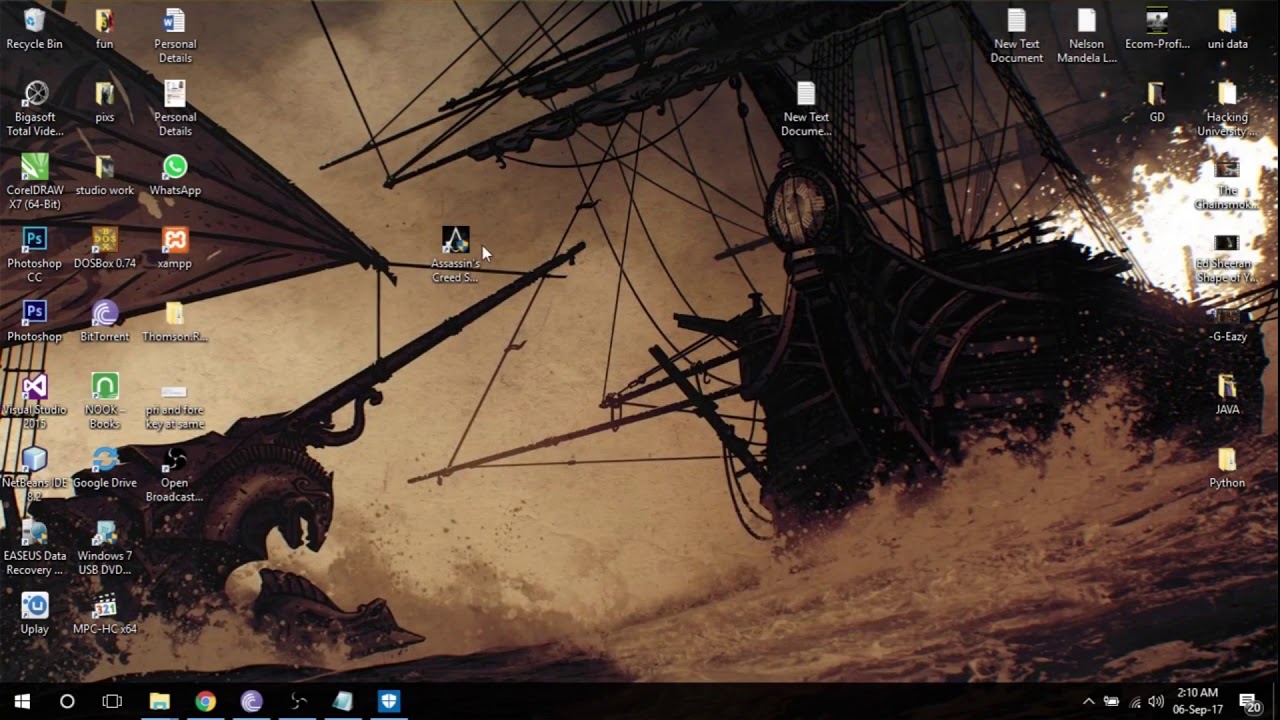Select the EASEUS Data Recovery shortcut
Image resolution: width=1280 pixels, height=720 pixels.
[x=35, y=547]
